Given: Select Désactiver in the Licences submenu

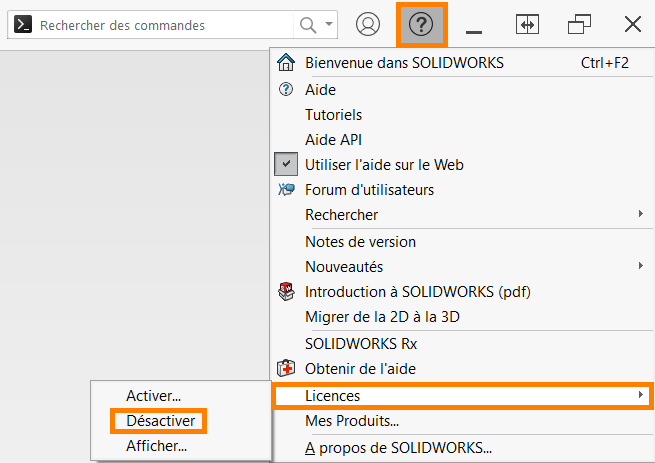Looking at the screenshot, I should tap(160, 421).
